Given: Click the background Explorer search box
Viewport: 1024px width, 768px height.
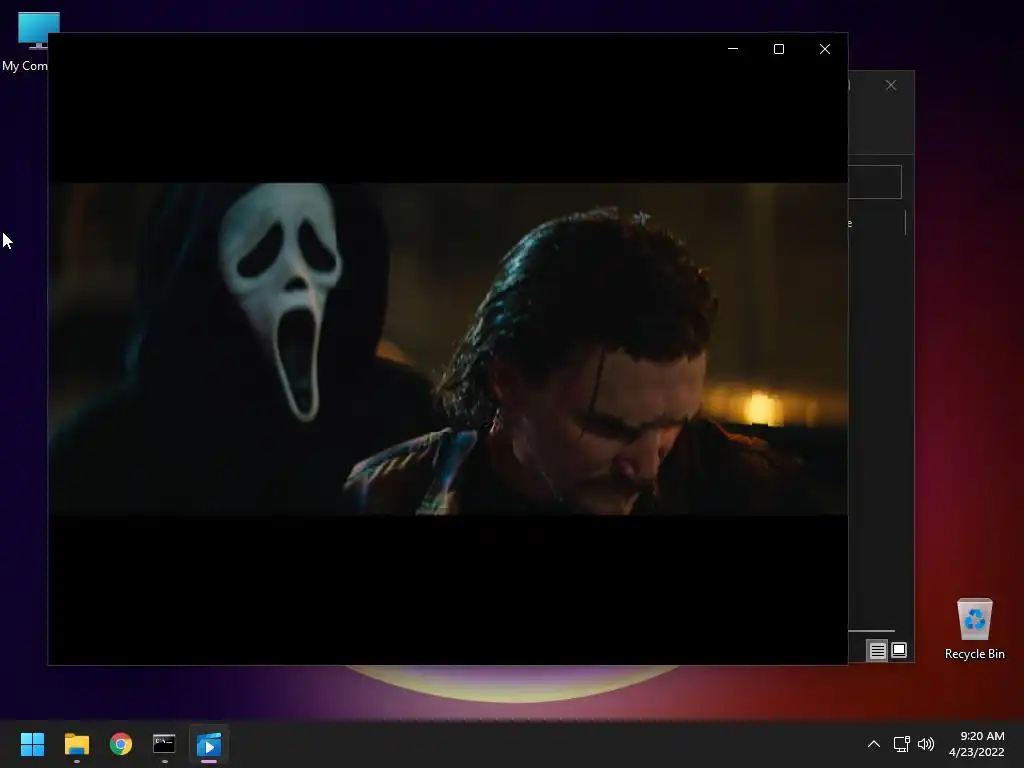Looking at the screenshot, I should click(x=874, y=182).
